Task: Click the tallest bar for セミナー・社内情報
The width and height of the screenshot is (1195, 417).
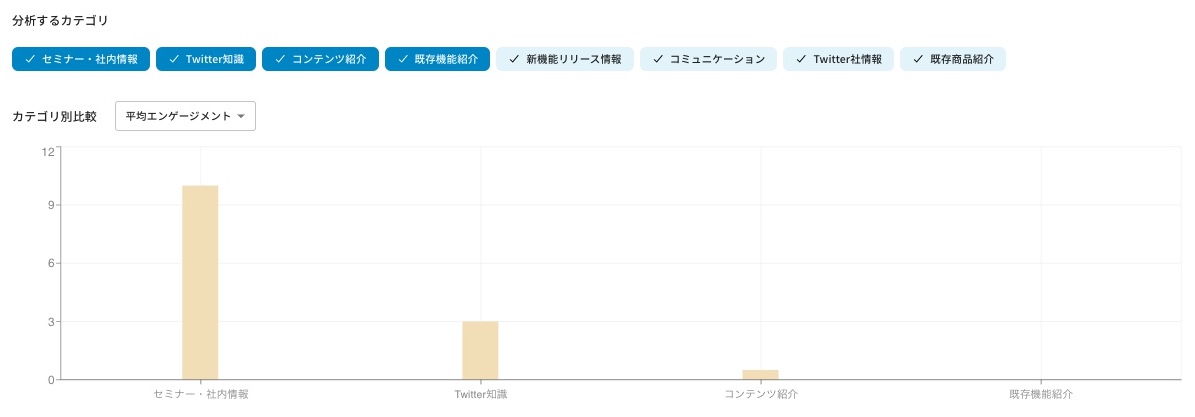Action: (x=200, y=282)
